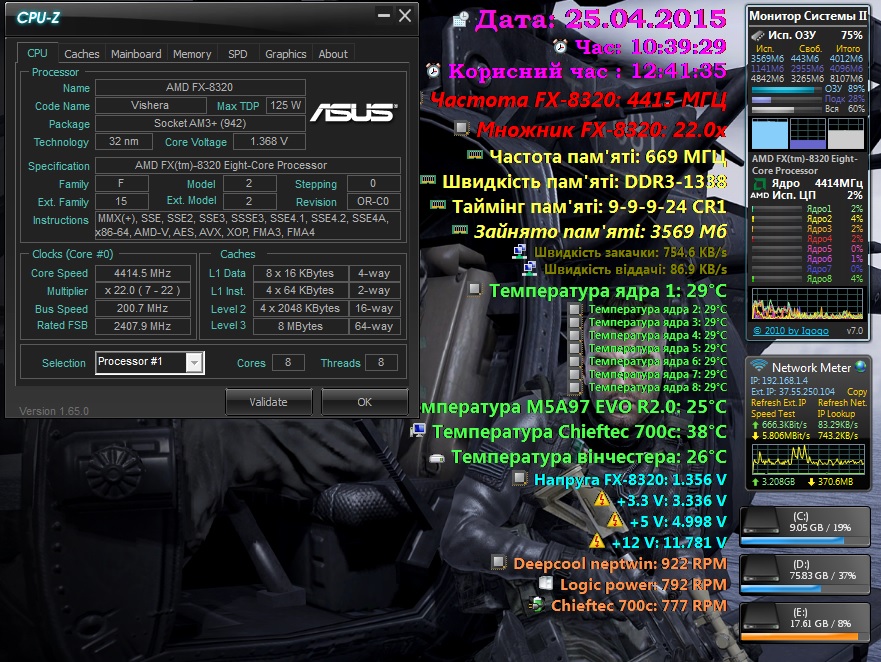Image resolution: width=881 pixels, height=662 pixels.
Task: Click Refresh Net. in Network Meter
Action: point(842,403)
